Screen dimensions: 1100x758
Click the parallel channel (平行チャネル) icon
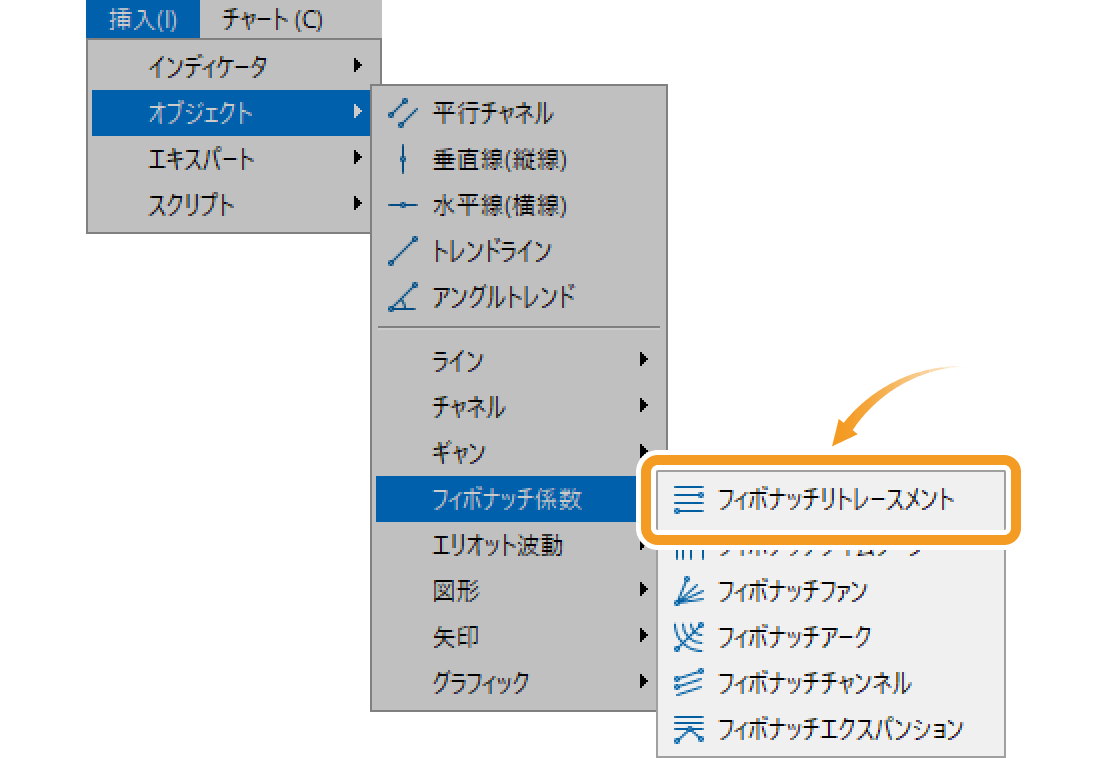[403, 113]
